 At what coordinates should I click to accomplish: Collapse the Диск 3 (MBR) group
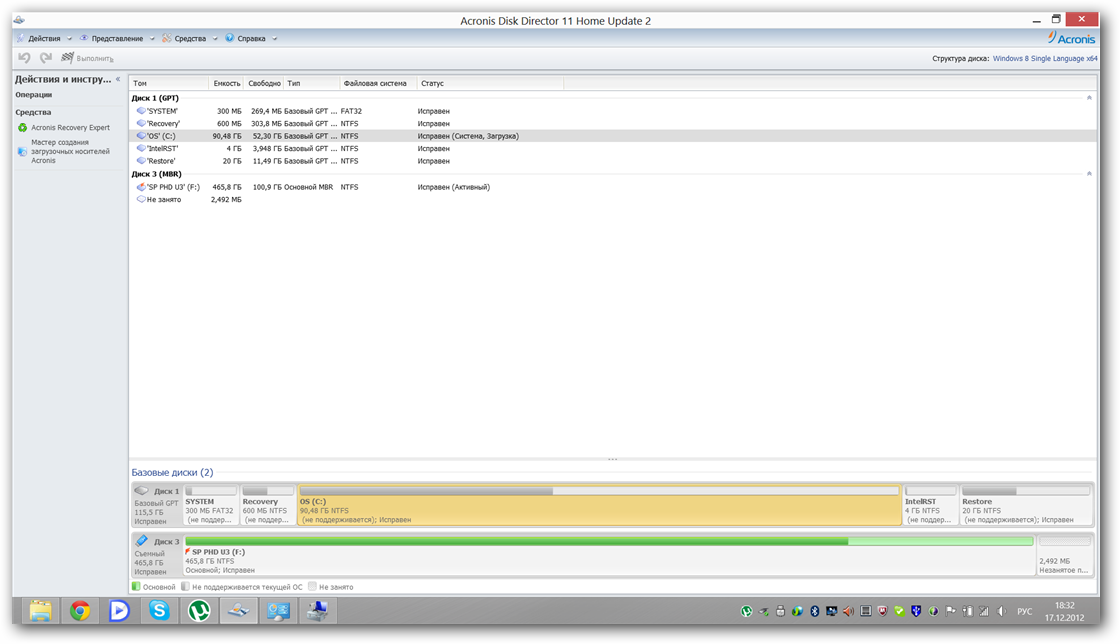pyautogui.click(x=1089, y=173)
